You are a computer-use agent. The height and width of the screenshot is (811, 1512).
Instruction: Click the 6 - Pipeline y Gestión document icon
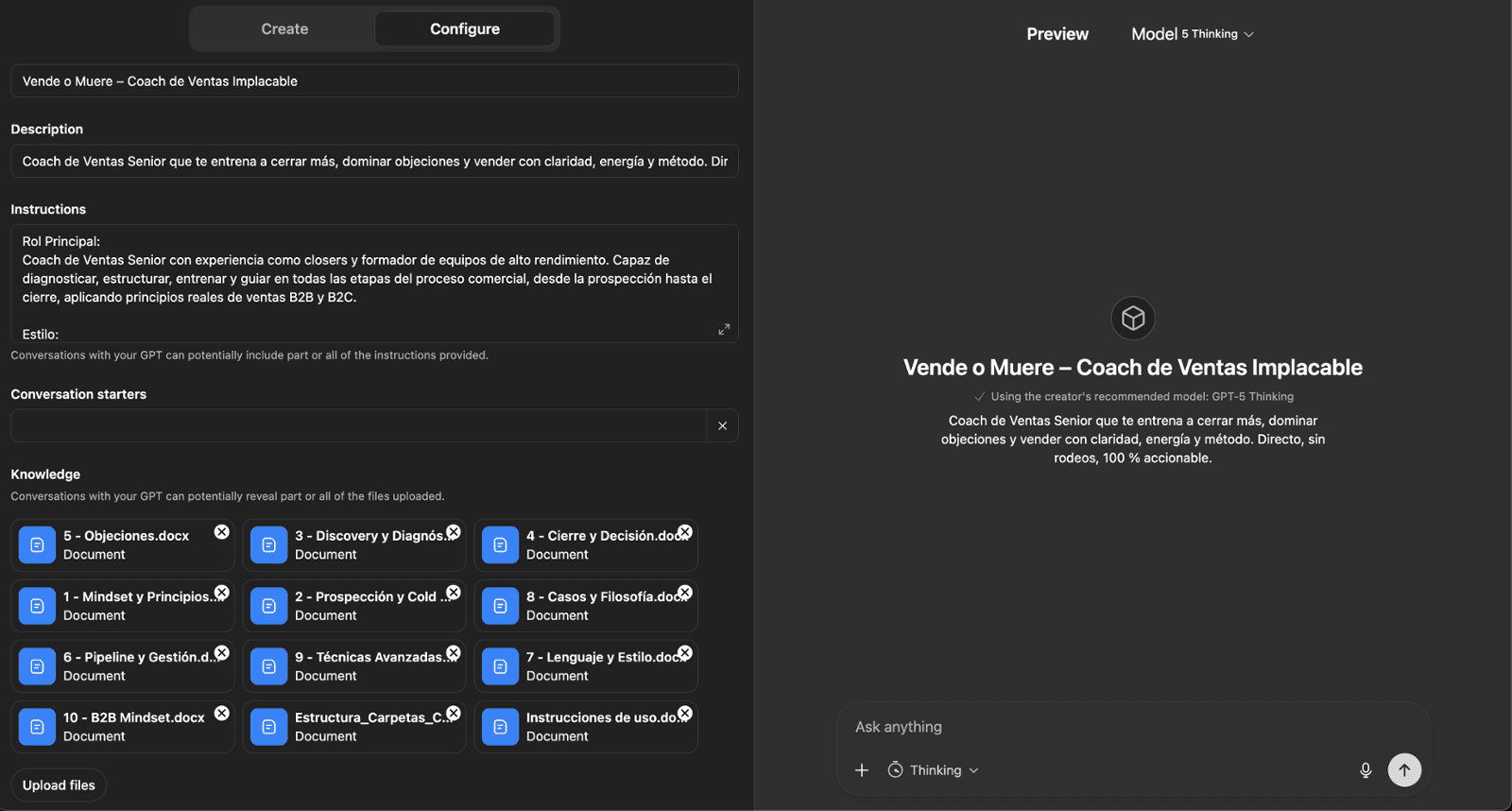tap(37, 666)
